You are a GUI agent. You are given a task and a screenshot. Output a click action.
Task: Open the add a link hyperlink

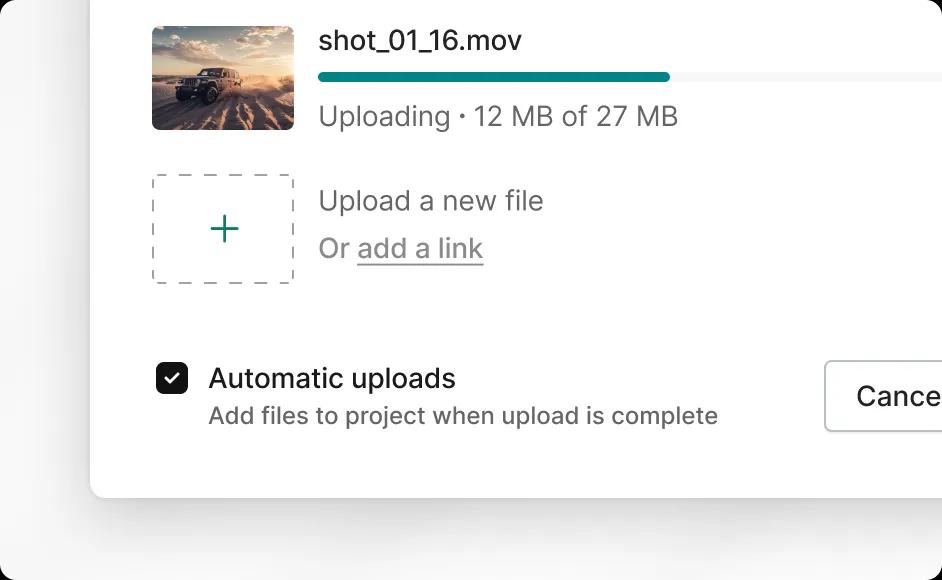click(420, 248)
